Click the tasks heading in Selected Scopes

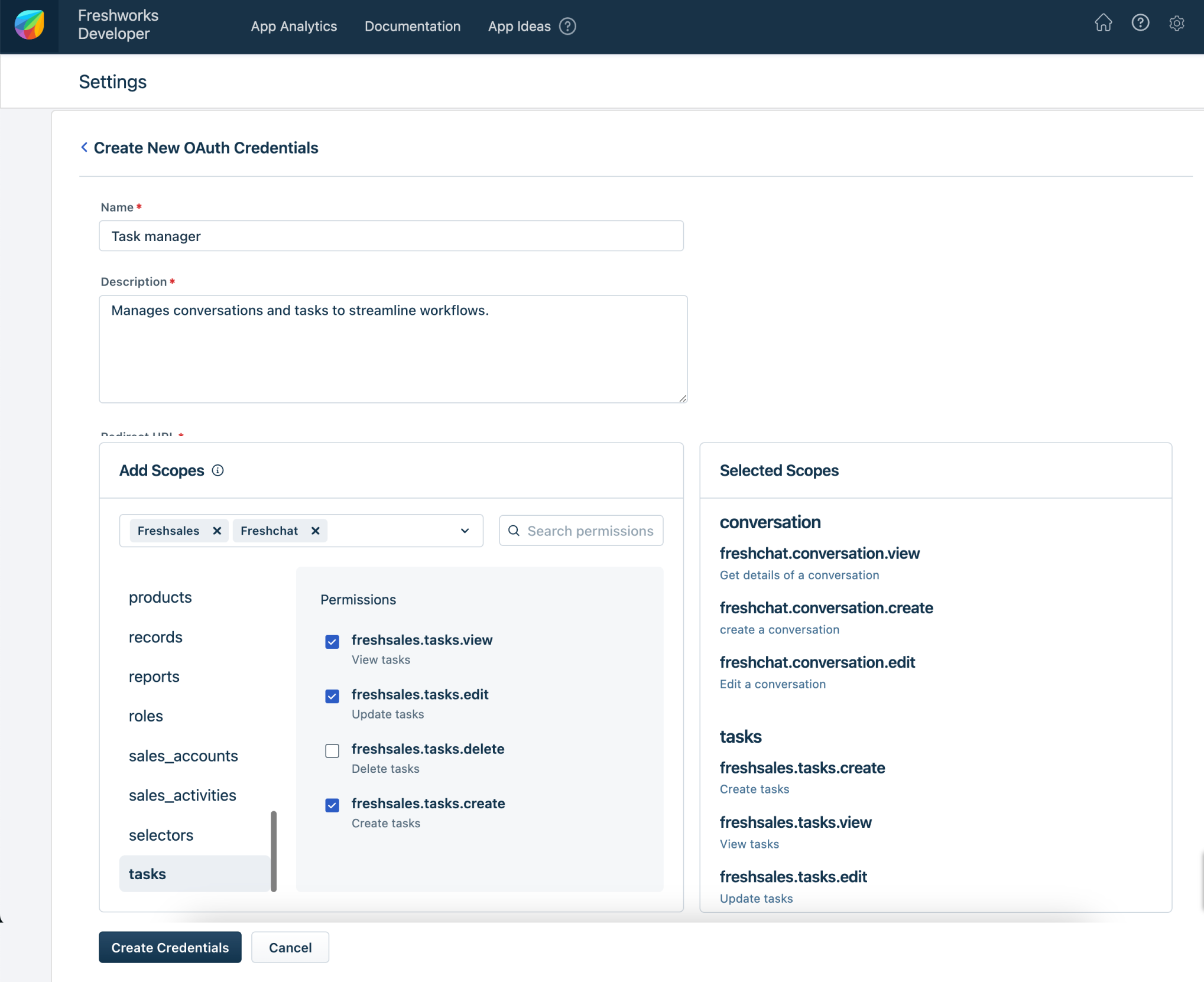coord(740,737)
